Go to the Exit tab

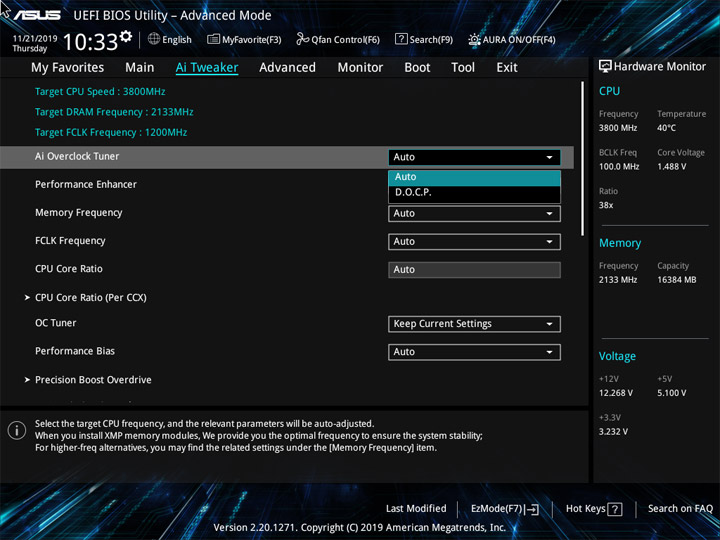[x=506, y=68]
